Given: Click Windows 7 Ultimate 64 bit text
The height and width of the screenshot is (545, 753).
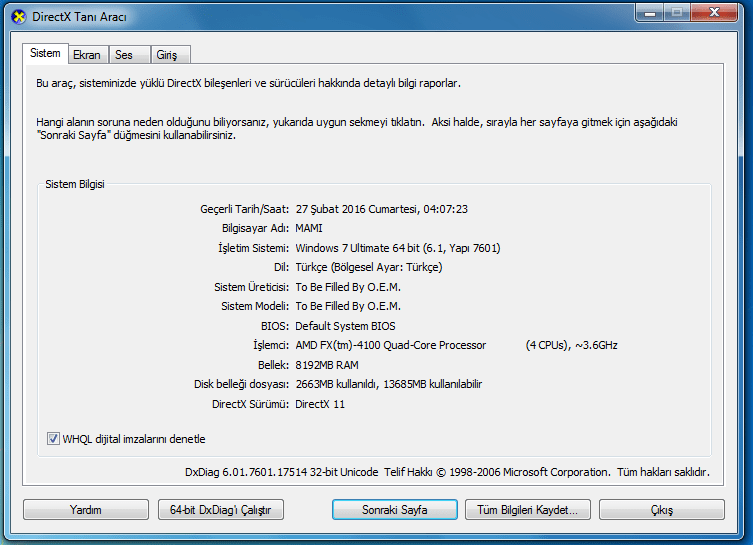Looking at the screenshot, I should 357,248.
